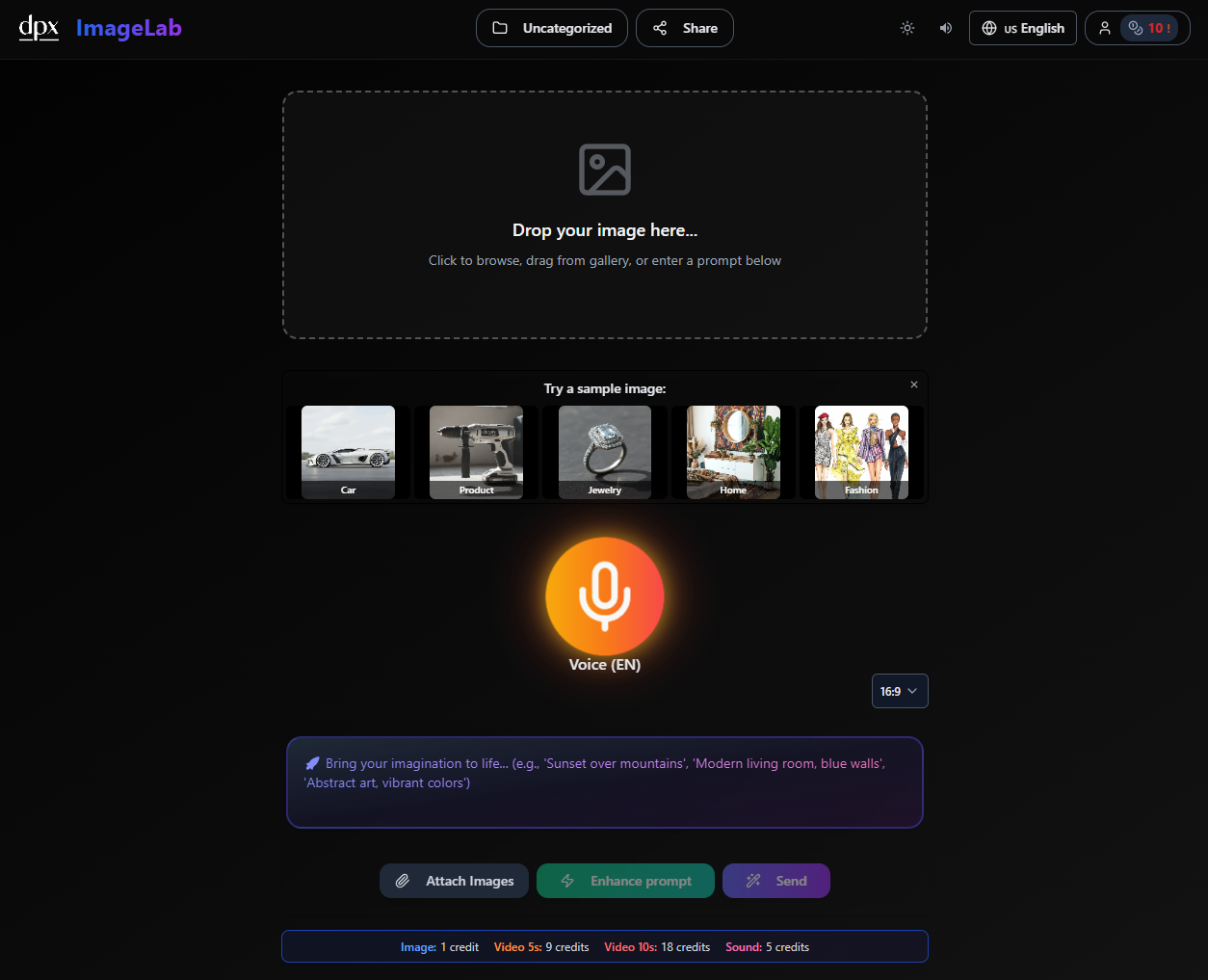Screen dimensions: 1208x980
Task: Select the Car sample image
Action: (348, 452)
